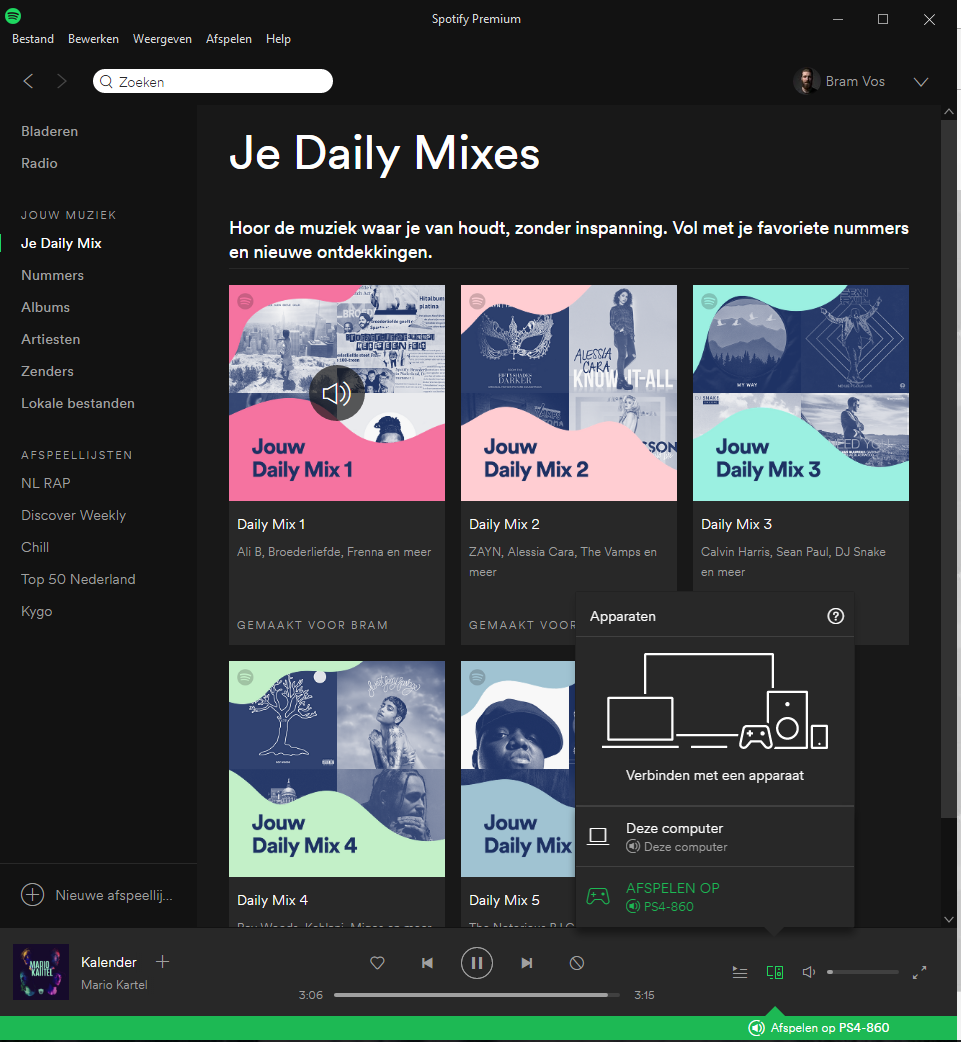Click the scrollbar down arrow

click(949, 920)
